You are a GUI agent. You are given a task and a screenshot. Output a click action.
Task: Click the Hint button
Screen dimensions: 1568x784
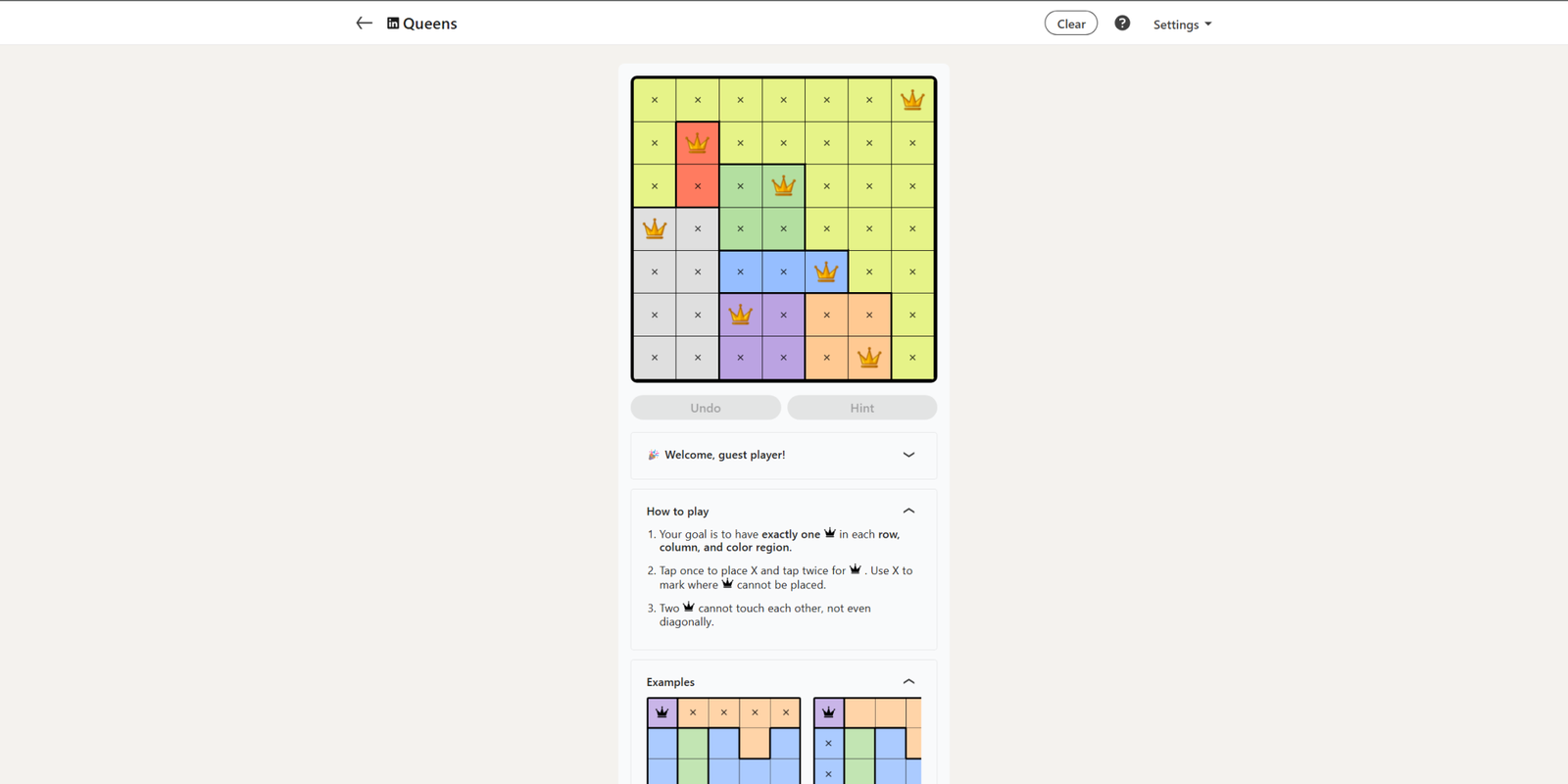(862, 408)
